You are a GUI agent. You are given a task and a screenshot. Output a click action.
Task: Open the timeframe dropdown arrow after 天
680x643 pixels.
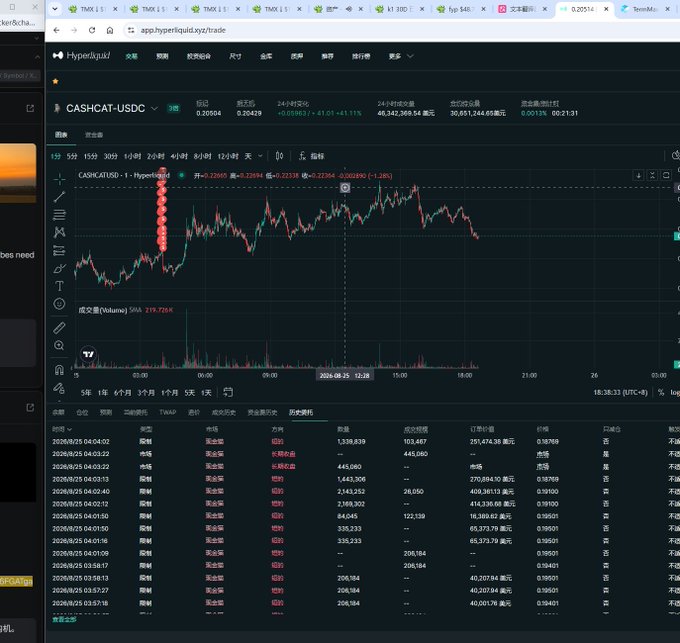260,156
